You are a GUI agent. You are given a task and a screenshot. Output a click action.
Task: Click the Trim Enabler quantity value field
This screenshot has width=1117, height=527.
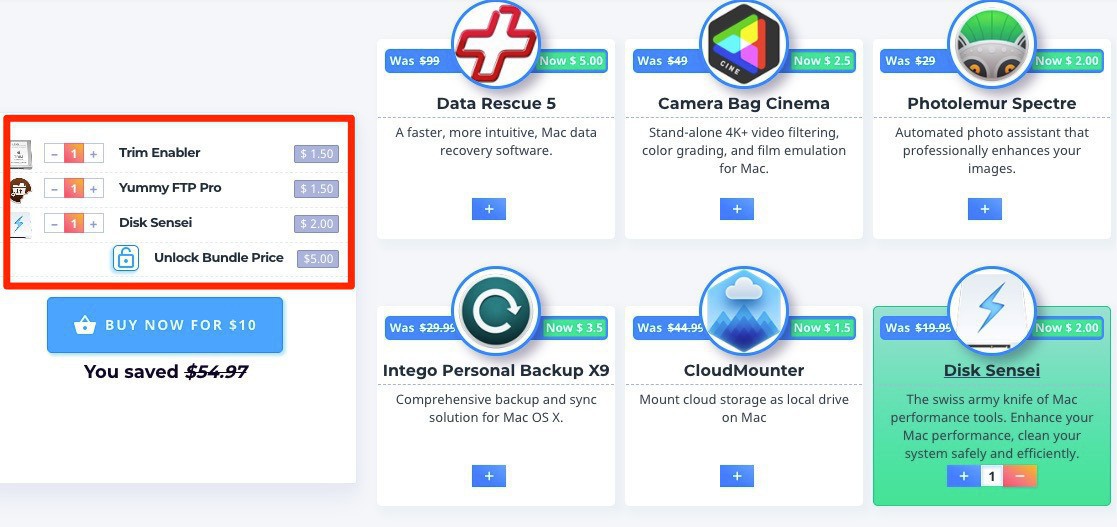[73, 153]
